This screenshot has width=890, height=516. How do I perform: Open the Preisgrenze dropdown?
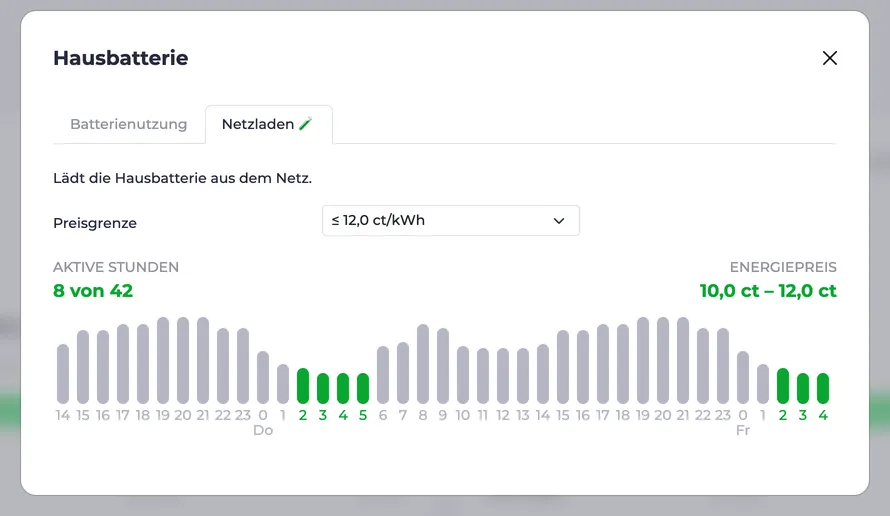[x=451, y=220]
